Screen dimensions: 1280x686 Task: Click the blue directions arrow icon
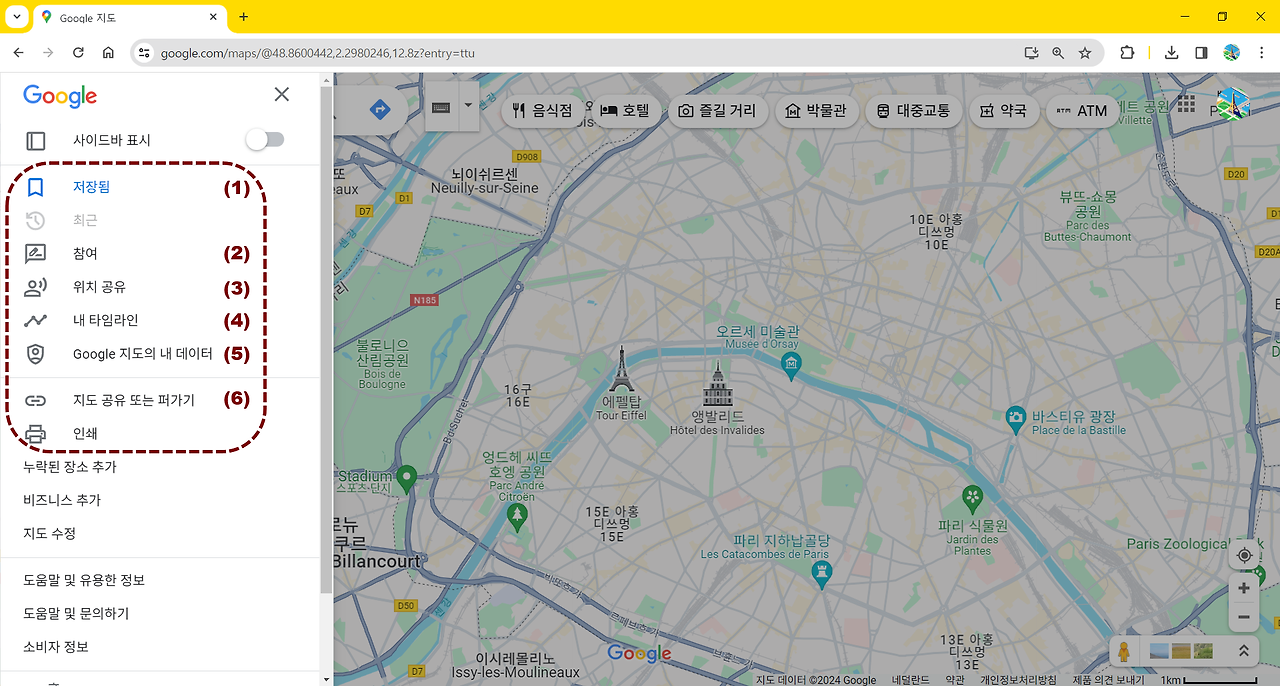click(x=379, y=110)
